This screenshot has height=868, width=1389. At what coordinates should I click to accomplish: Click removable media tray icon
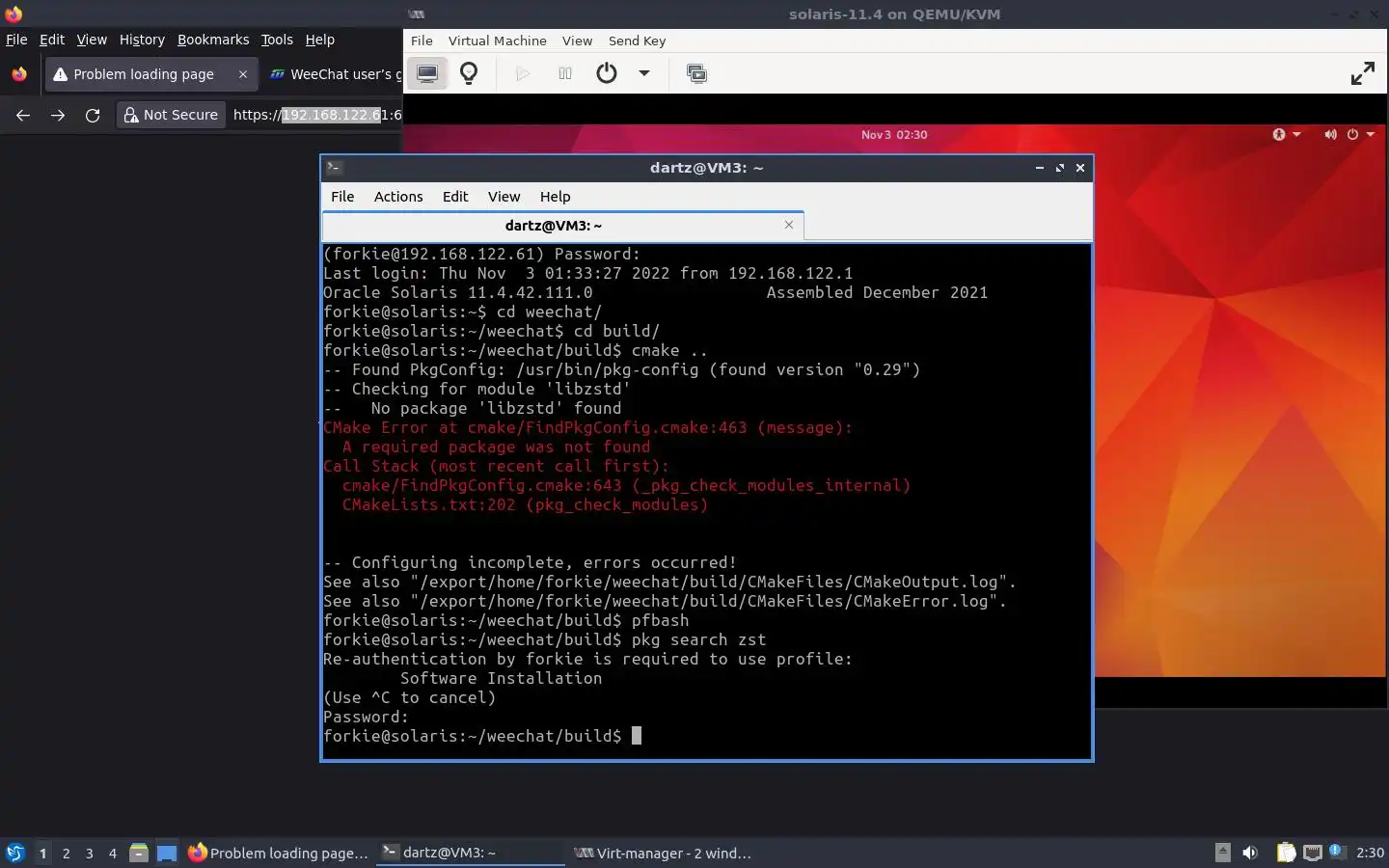[1222, 852]
